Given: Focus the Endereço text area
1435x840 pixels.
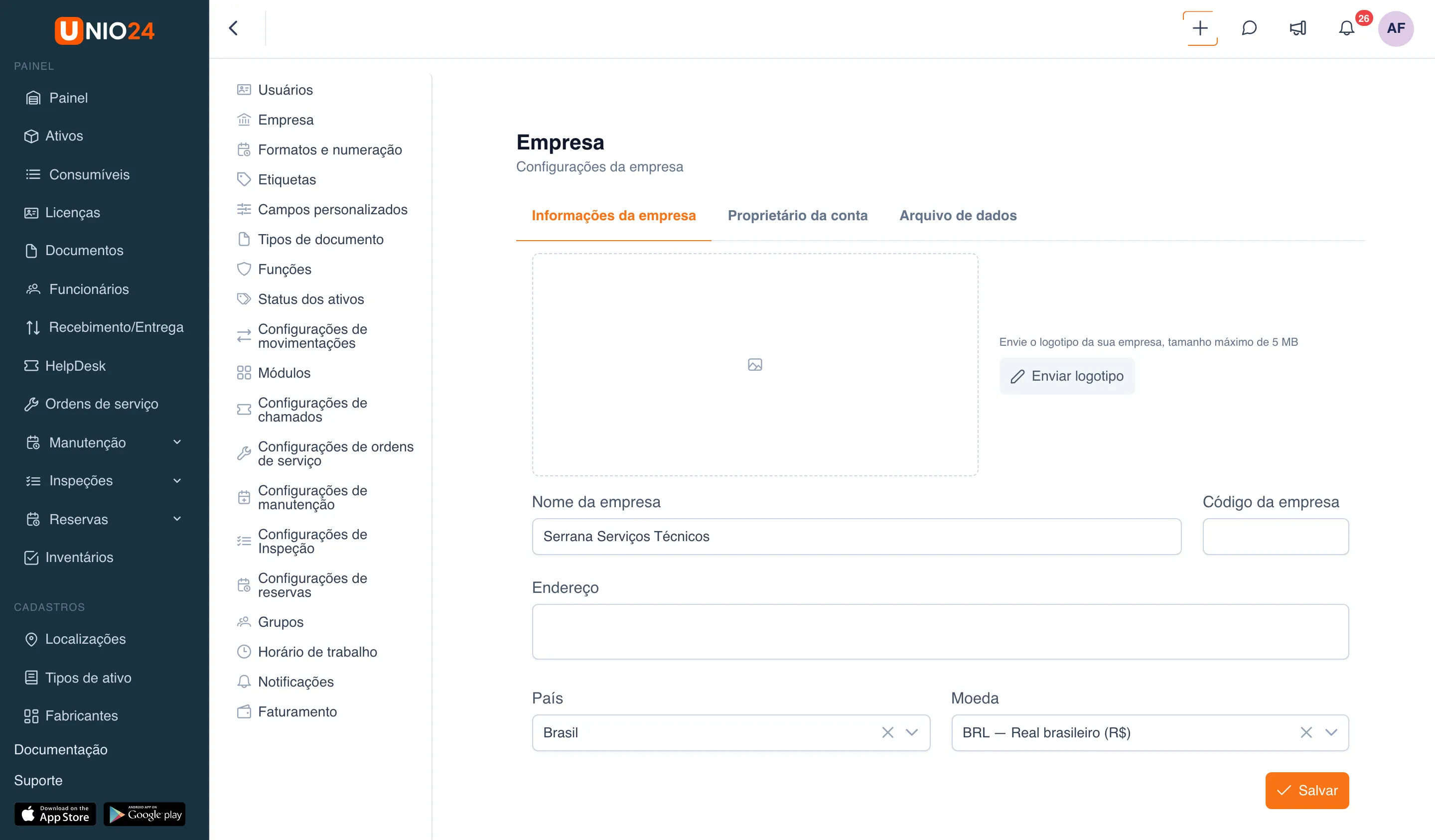Looking at the screenshot, I should (940, 632).
